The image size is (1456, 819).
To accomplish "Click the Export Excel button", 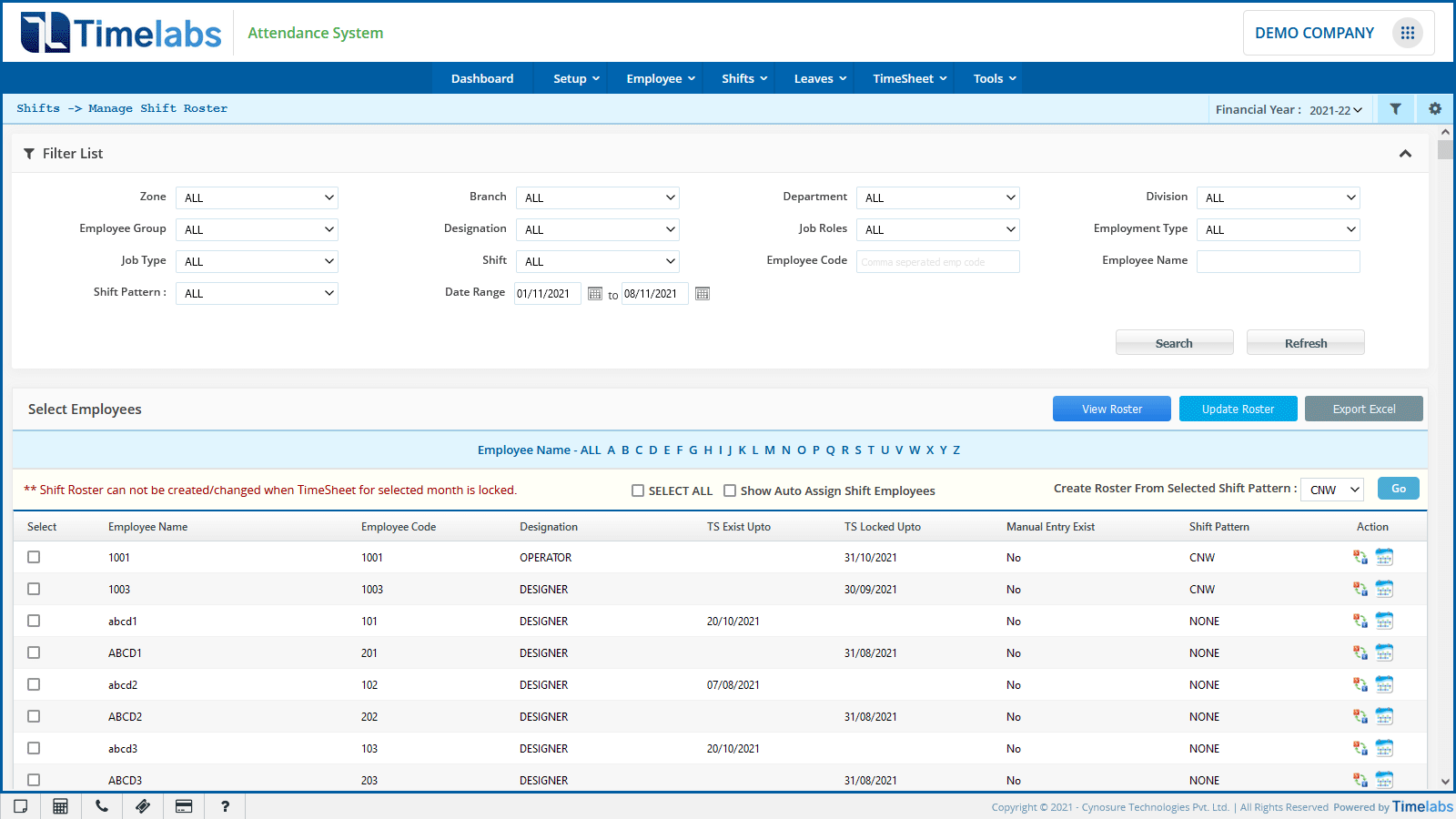I will click(x=1364, y=409).
